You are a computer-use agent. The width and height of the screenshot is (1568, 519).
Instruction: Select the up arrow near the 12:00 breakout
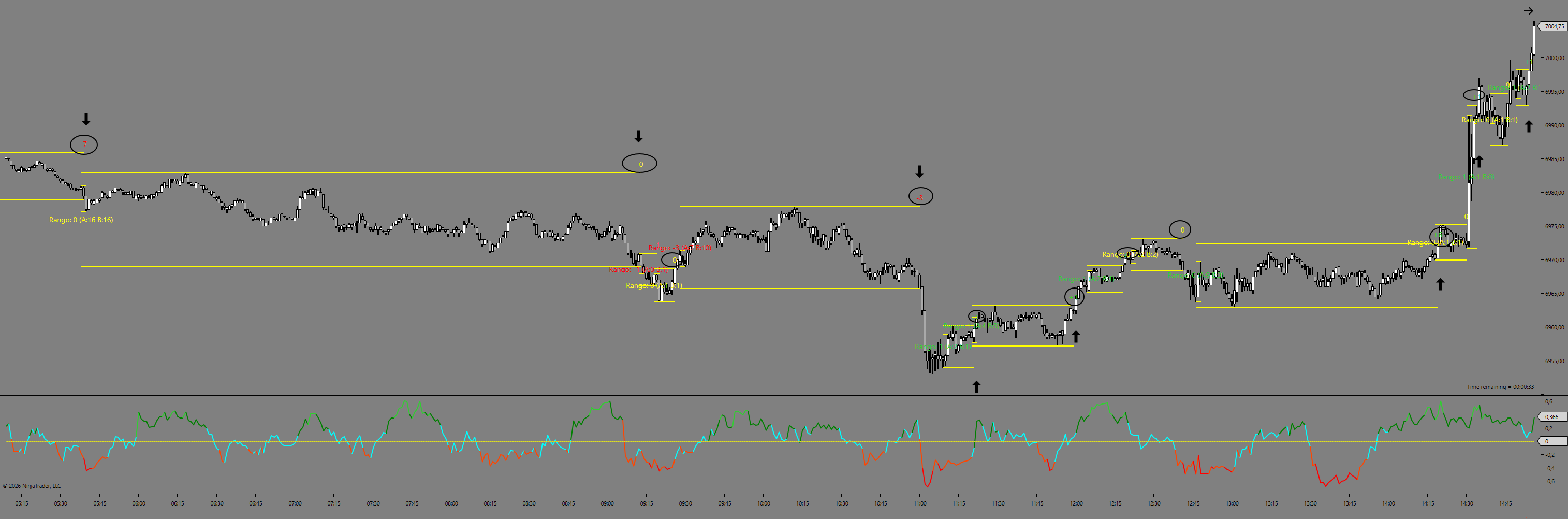point(1076,336)
